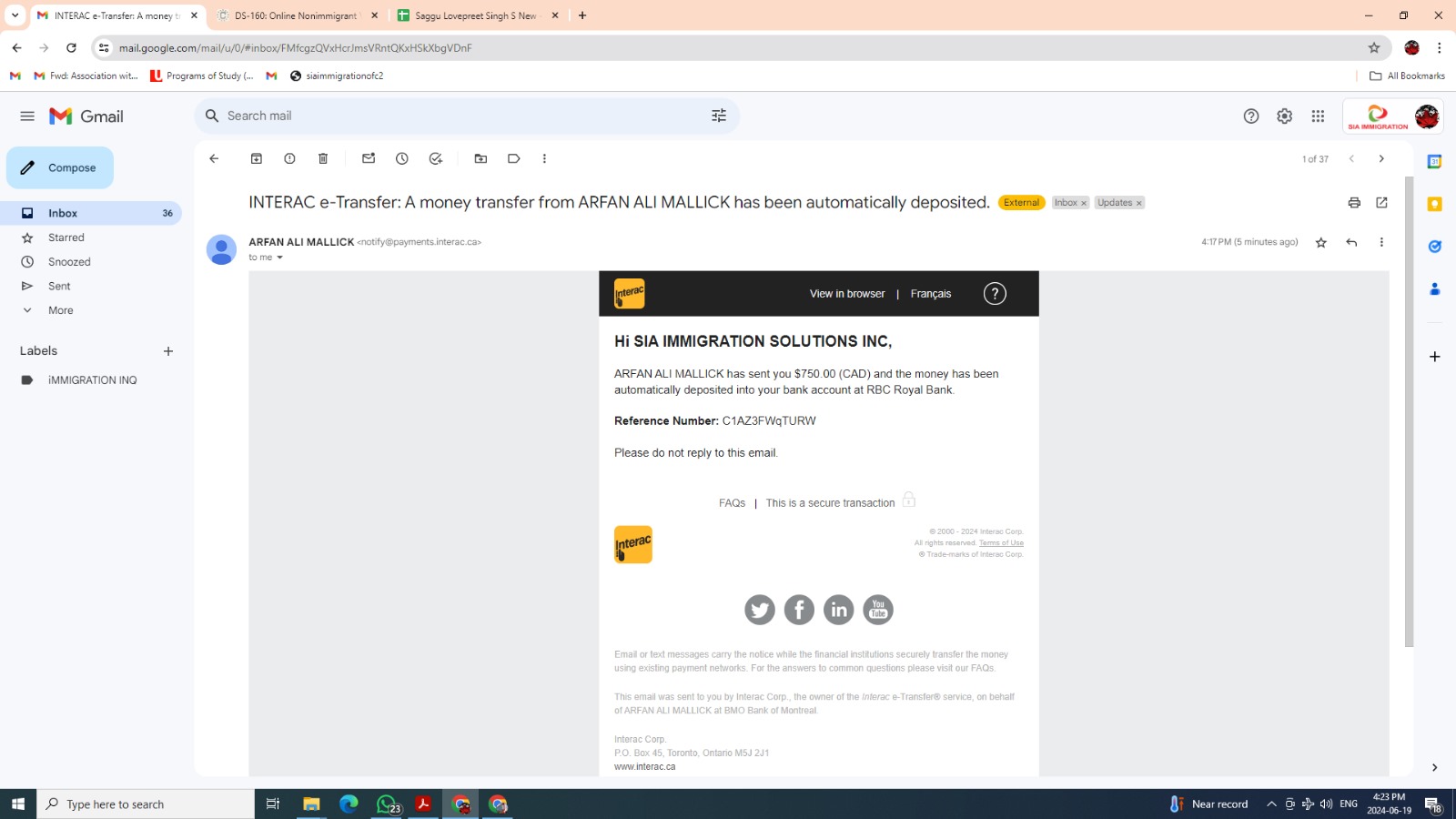Open Interac's YouTube icon
The image size is (1456, 819).
coord(878,610)
